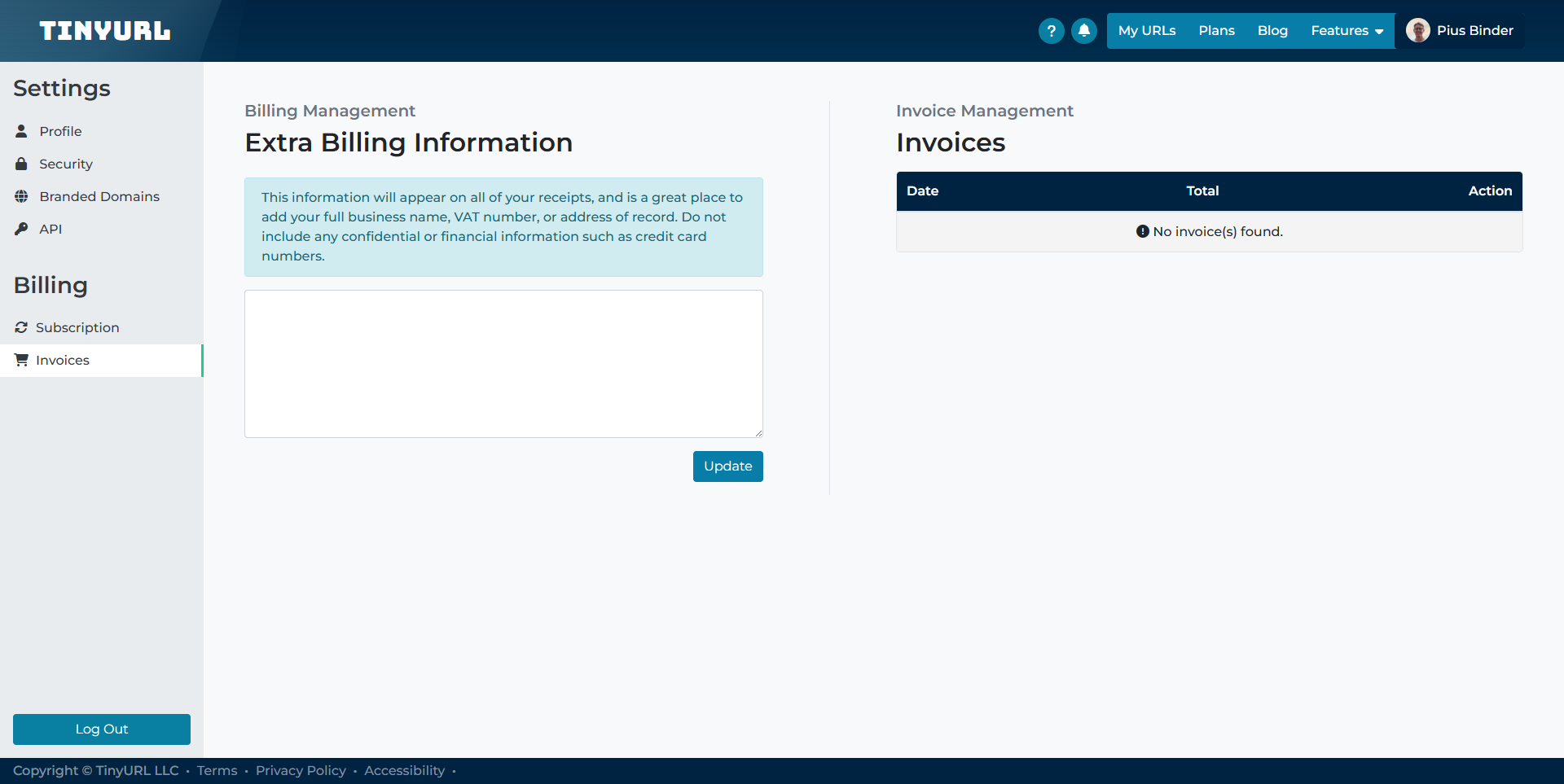Click the Security lock icon
Viewport: 1564px width, 784px height.
[x=21, y=164]
